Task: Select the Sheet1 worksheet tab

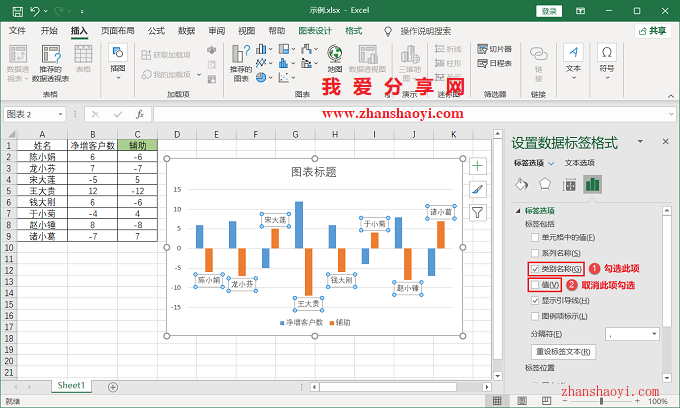Action: pyautogui.click(x=71, y=385)
